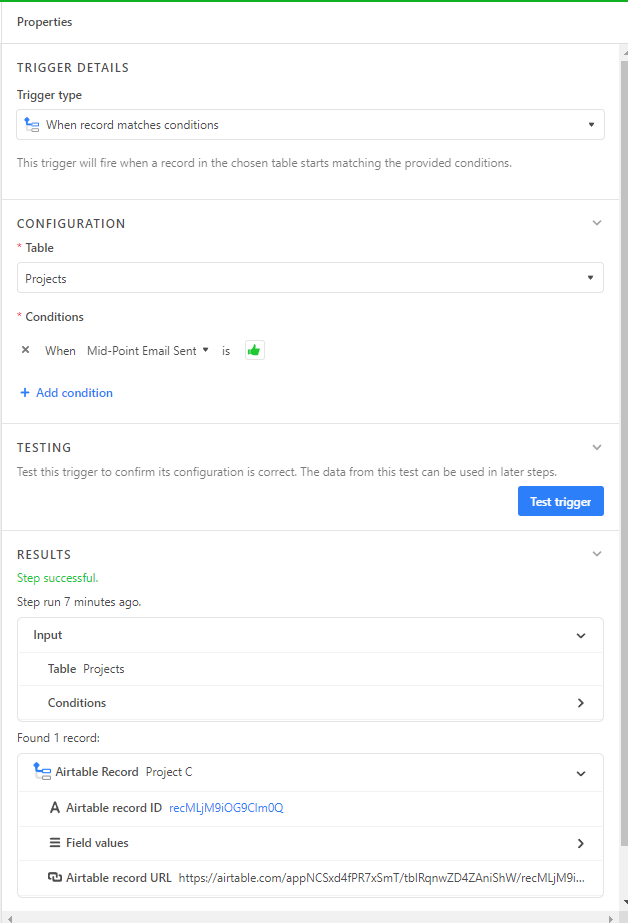Collapse the Input results panel

click(x=581, y=636)
